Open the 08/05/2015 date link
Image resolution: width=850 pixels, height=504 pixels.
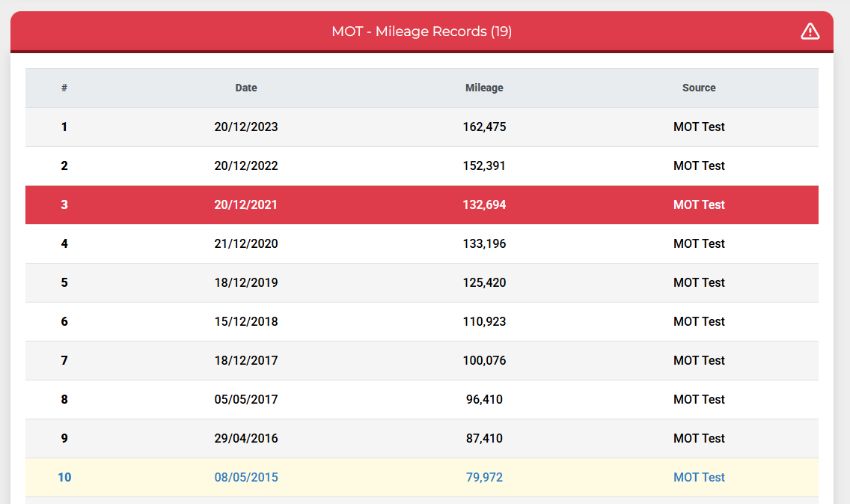(246, 477)
